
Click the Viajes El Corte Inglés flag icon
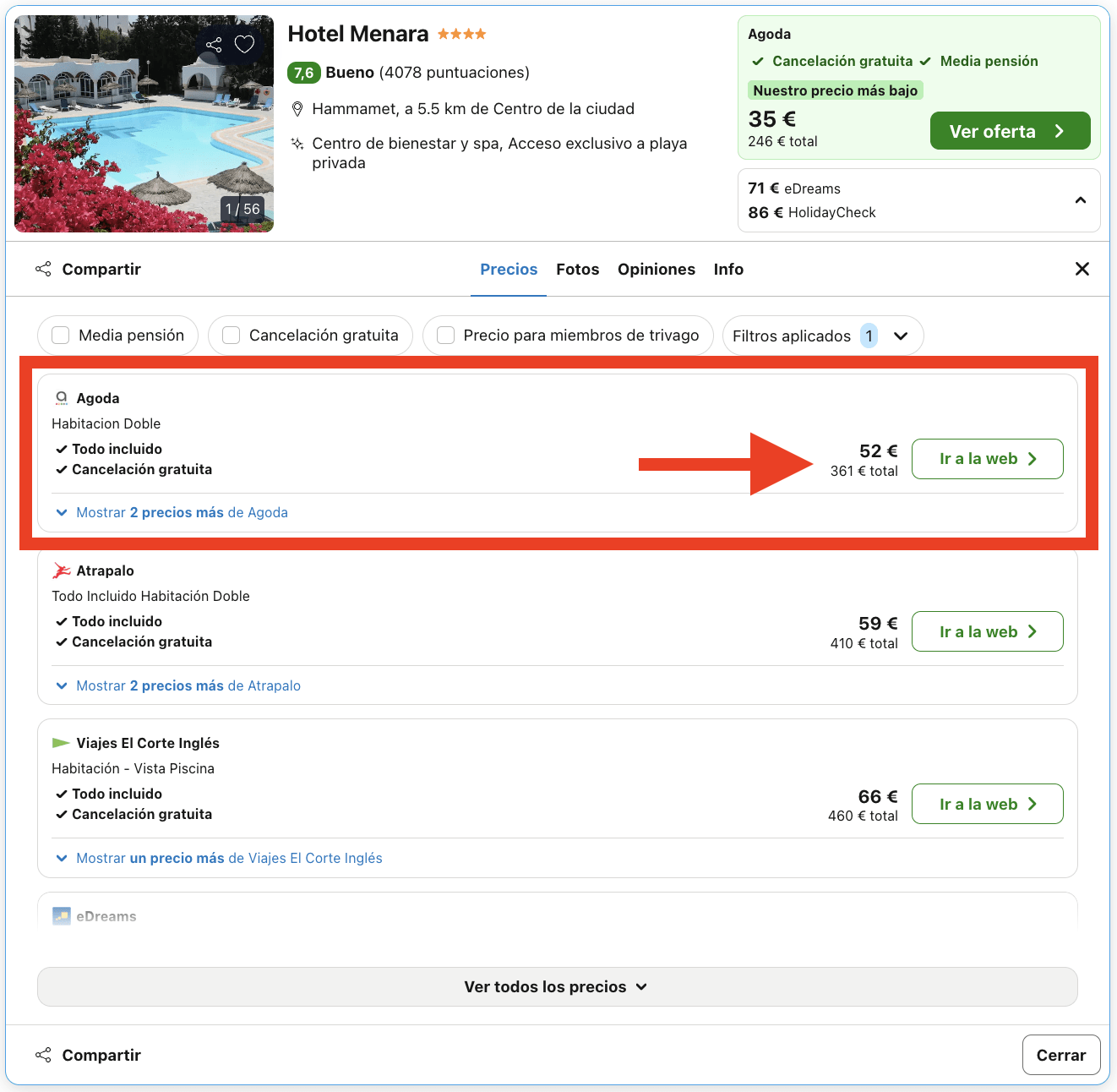(61, 742)
